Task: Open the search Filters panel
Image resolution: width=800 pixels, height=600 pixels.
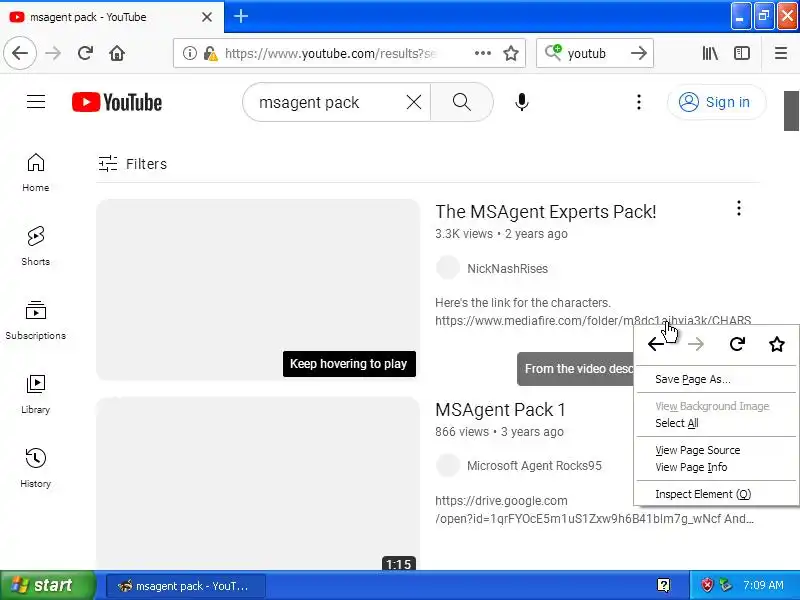Action: 133,164
